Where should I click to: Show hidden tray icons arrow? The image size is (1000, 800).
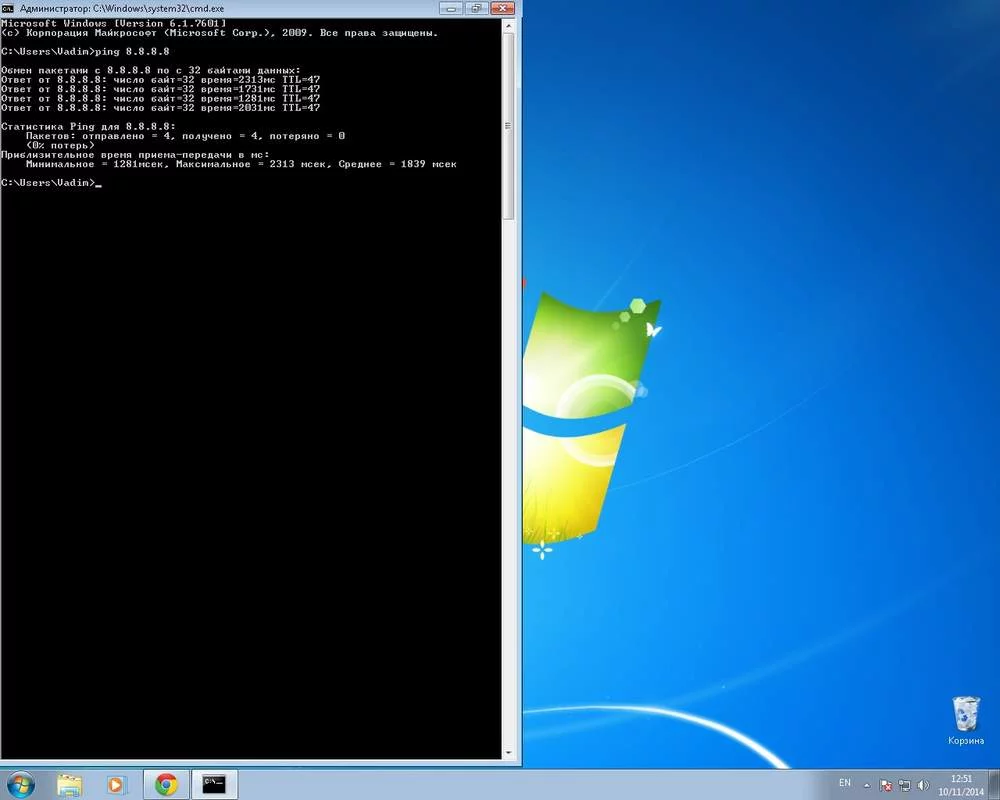[868, 785]
